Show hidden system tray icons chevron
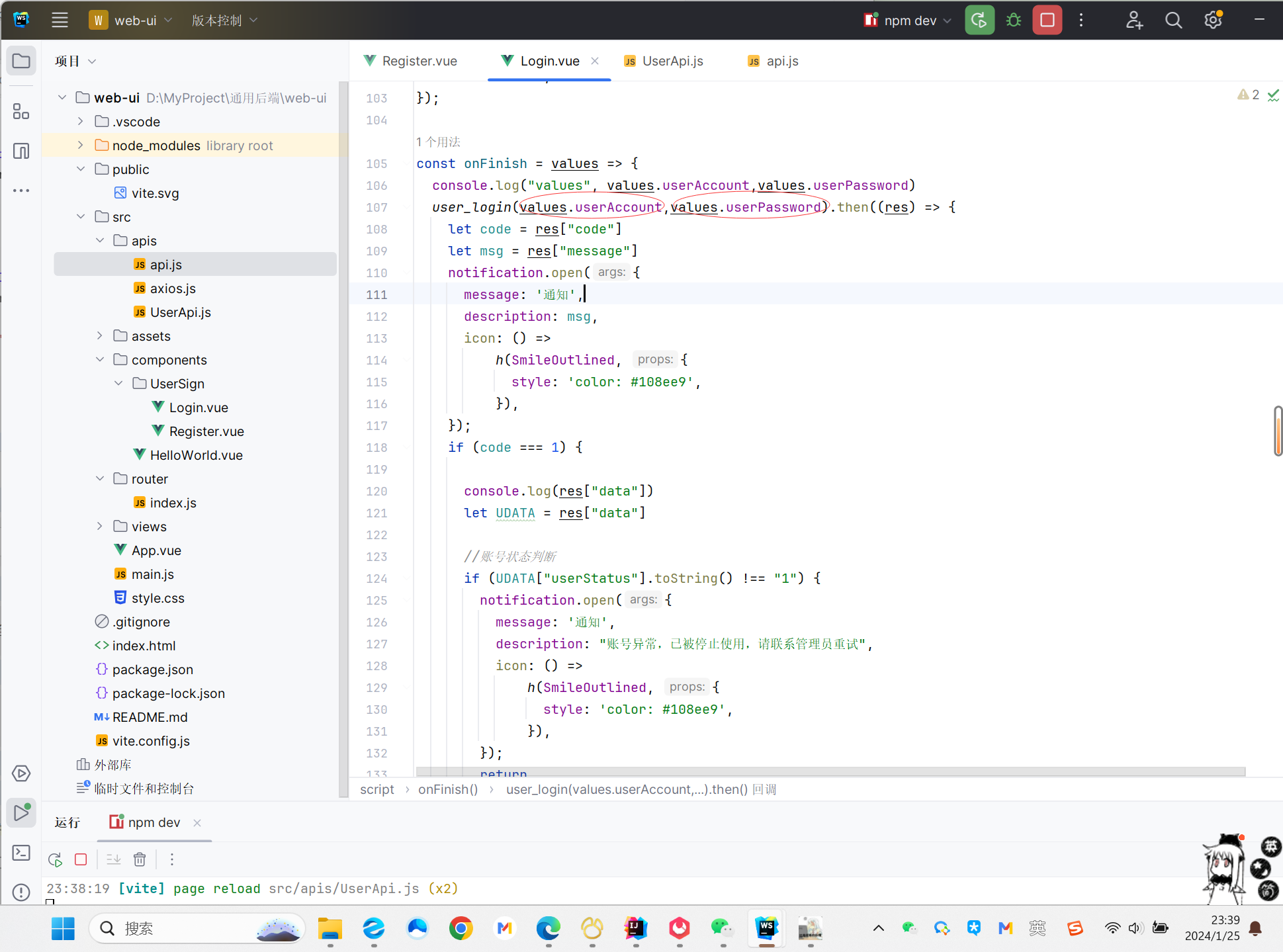This screenshot has height=952, width=1283. [879, 928]
